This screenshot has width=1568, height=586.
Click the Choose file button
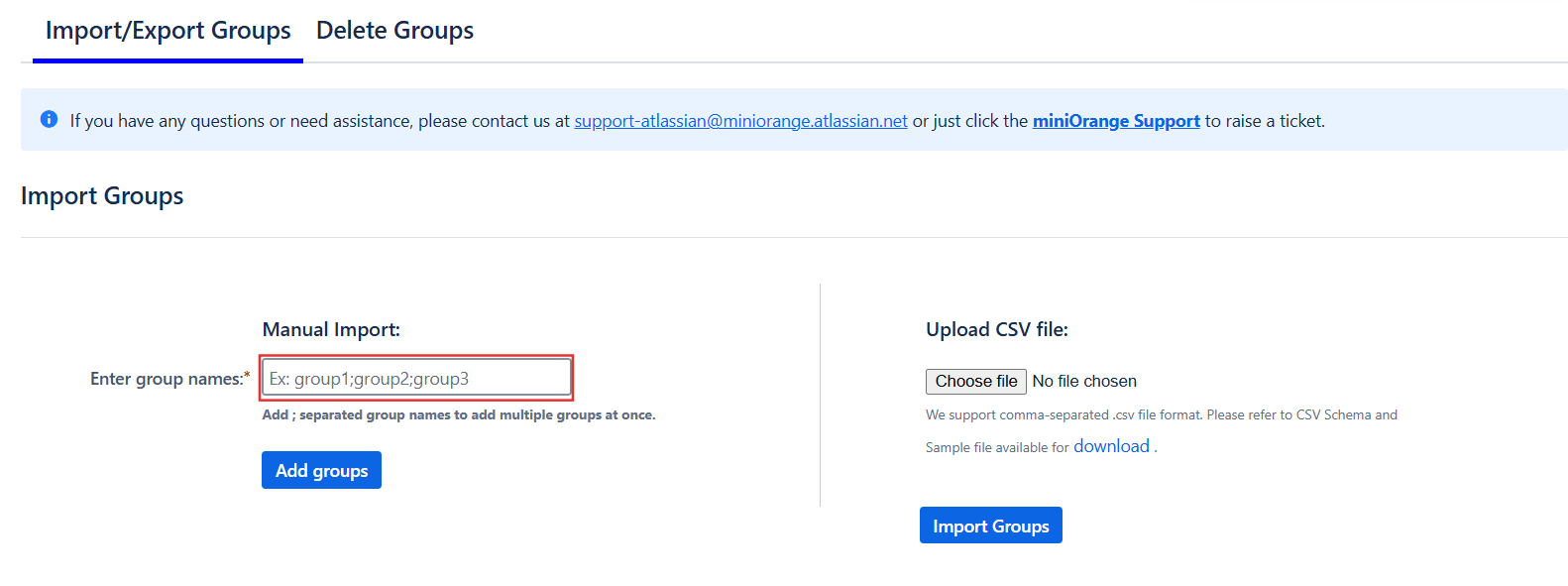[x=975, y=382]
